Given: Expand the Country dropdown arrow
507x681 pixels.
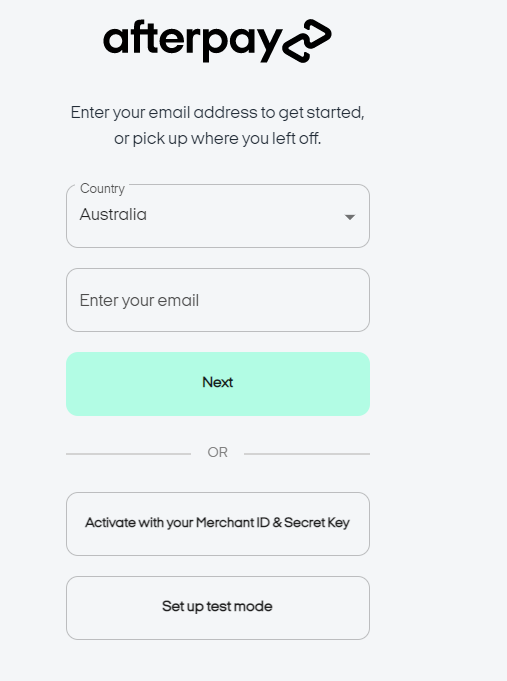Looking at the screenshot, I should (350, 217).
